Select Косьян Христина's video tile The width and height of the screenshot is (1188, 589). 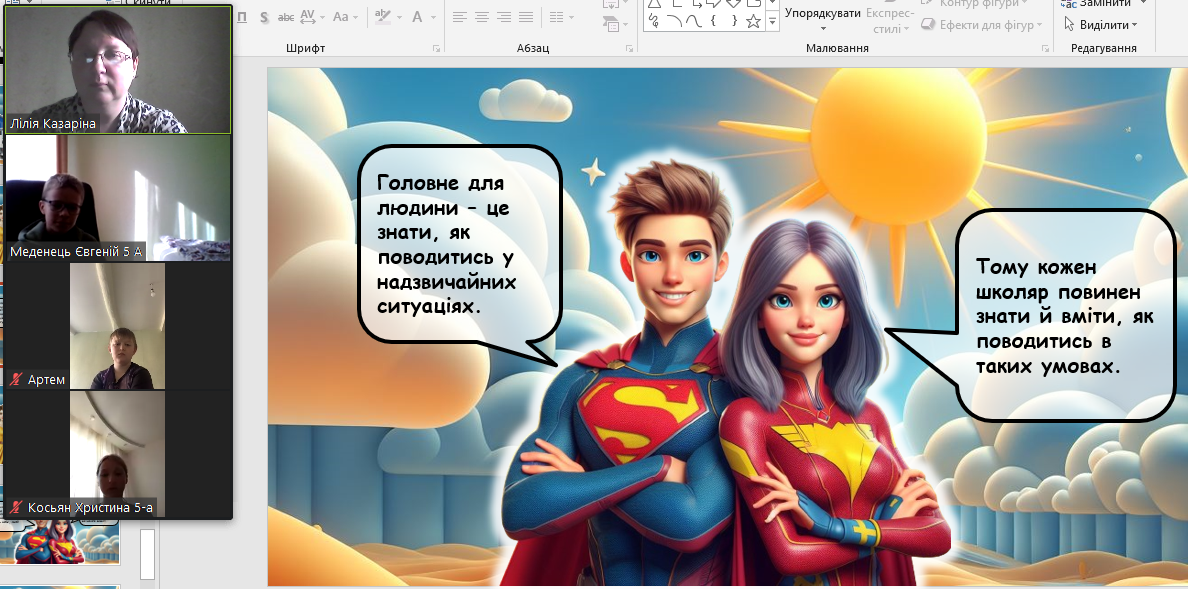[117, 455]
